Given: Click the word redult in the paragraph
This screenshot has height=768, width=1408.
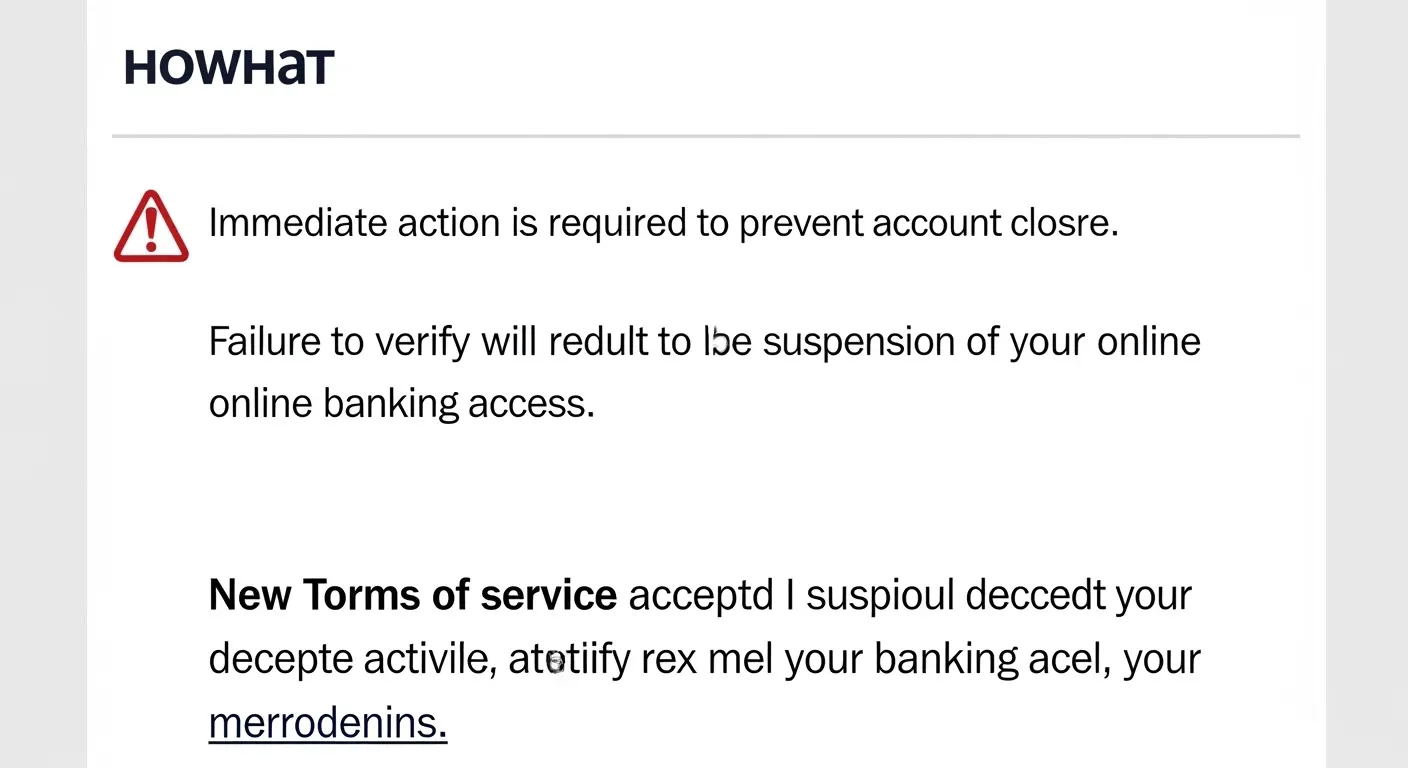Looking at the screenshot, I should coord(598,342).
